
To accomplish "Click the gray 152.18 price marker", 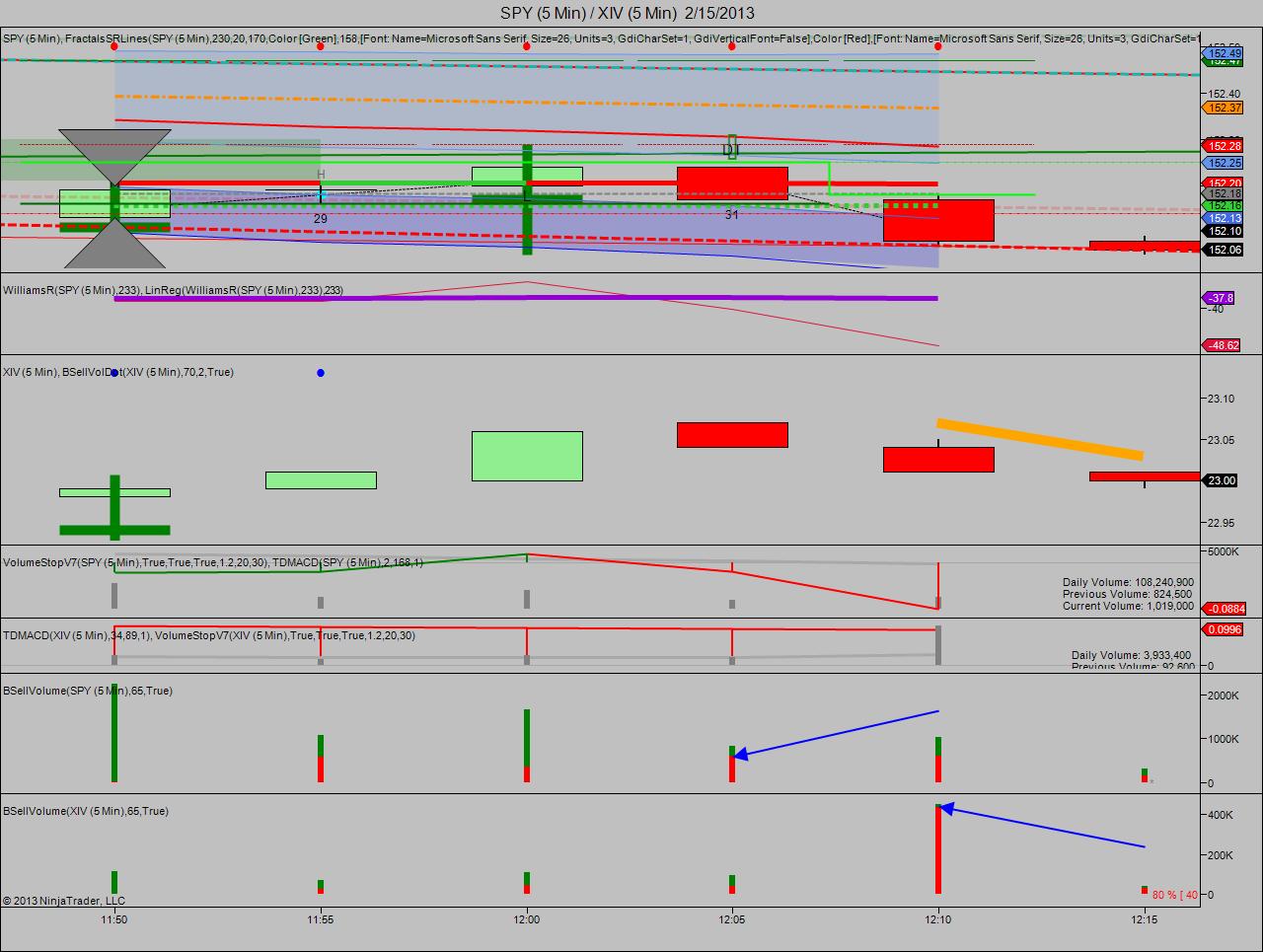I will pos(1224,194).
